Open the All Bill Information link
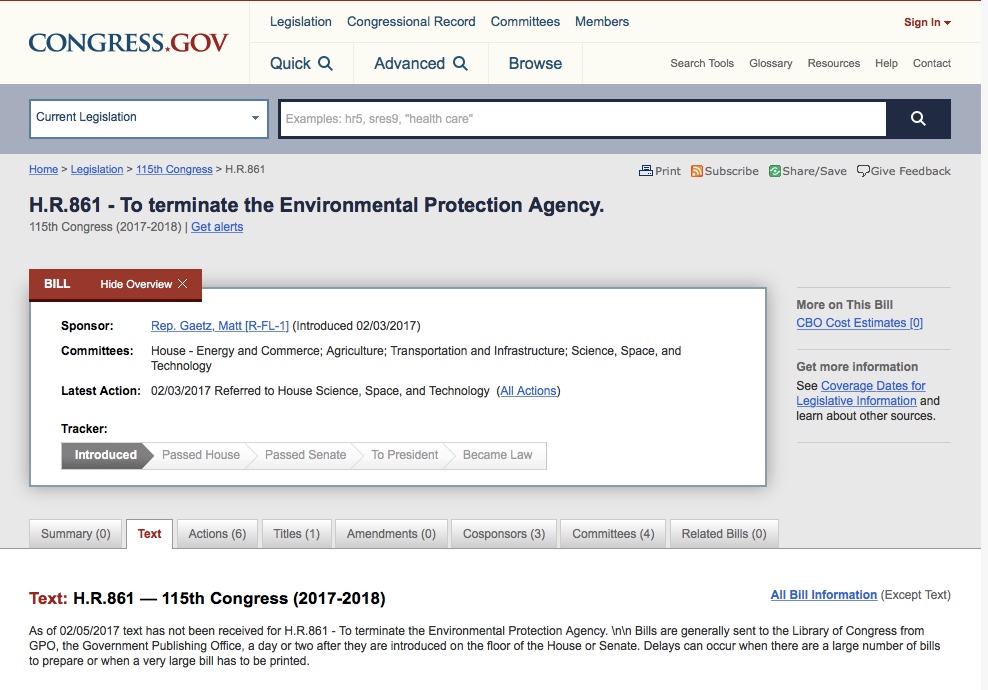988x690 pixels. (824, 595)
